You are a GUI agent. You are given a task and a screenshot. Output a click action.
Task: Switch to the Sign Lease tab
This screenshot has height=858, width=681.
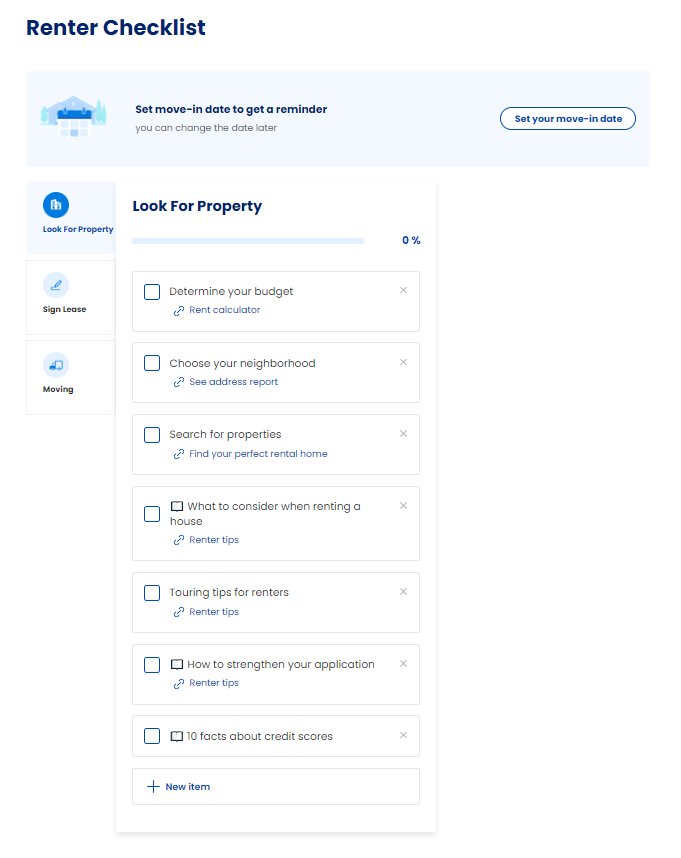click(x=71, y=297)
